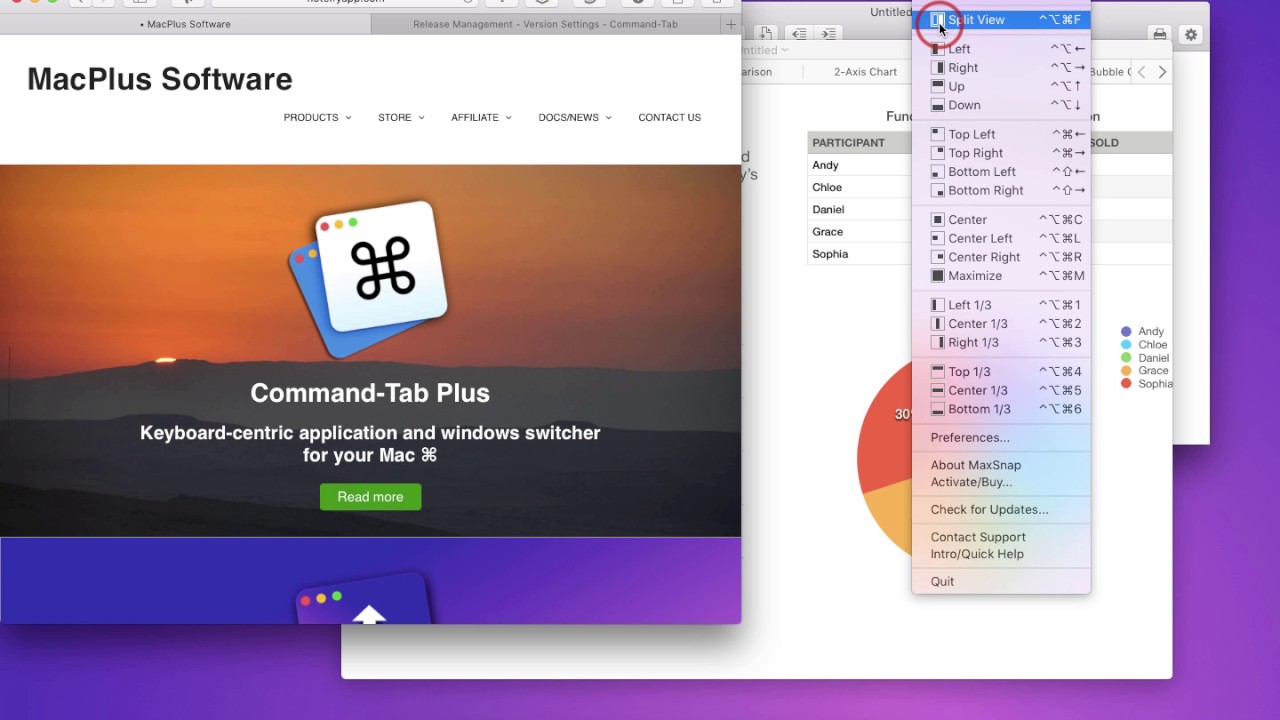Snap window Left from MaxSnap menu

pyautogui.click(x=1001, y=49)
